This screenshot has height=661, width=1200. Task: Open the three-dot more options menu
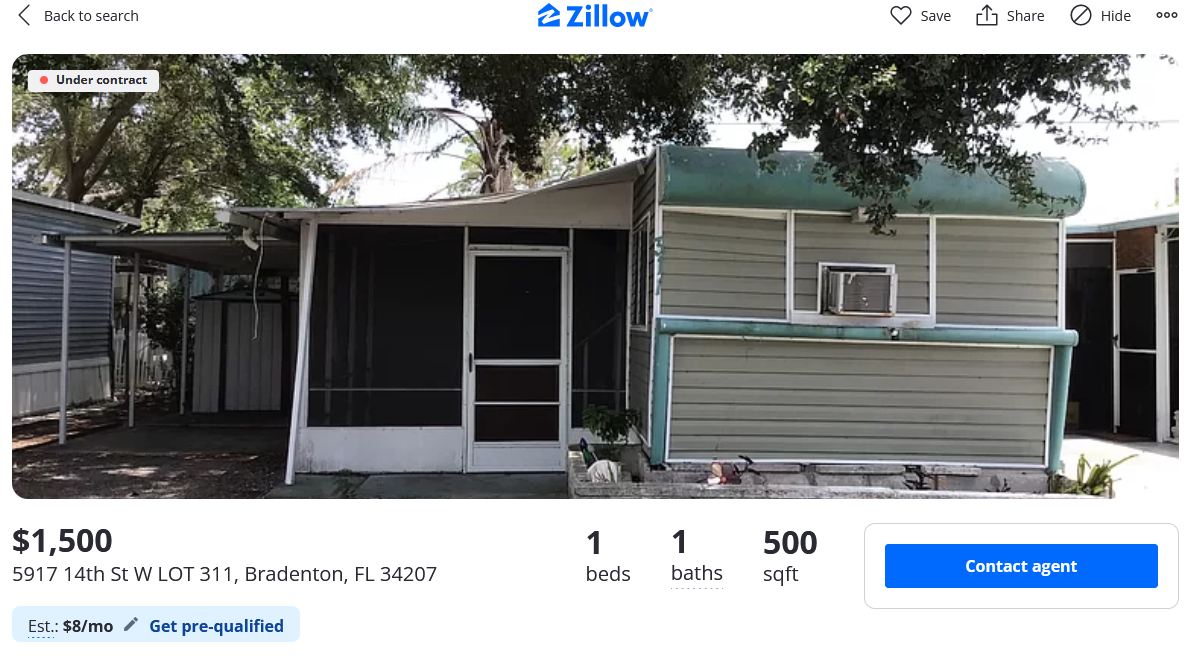click(1167, 16)
